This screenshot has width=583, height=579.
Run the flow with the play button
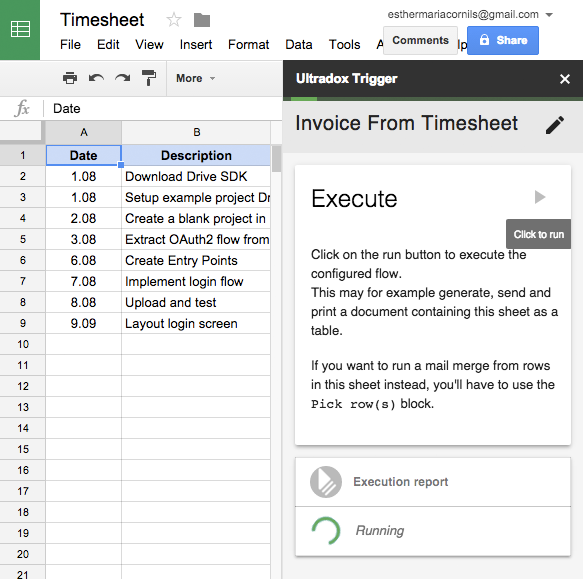coord(540,197)
